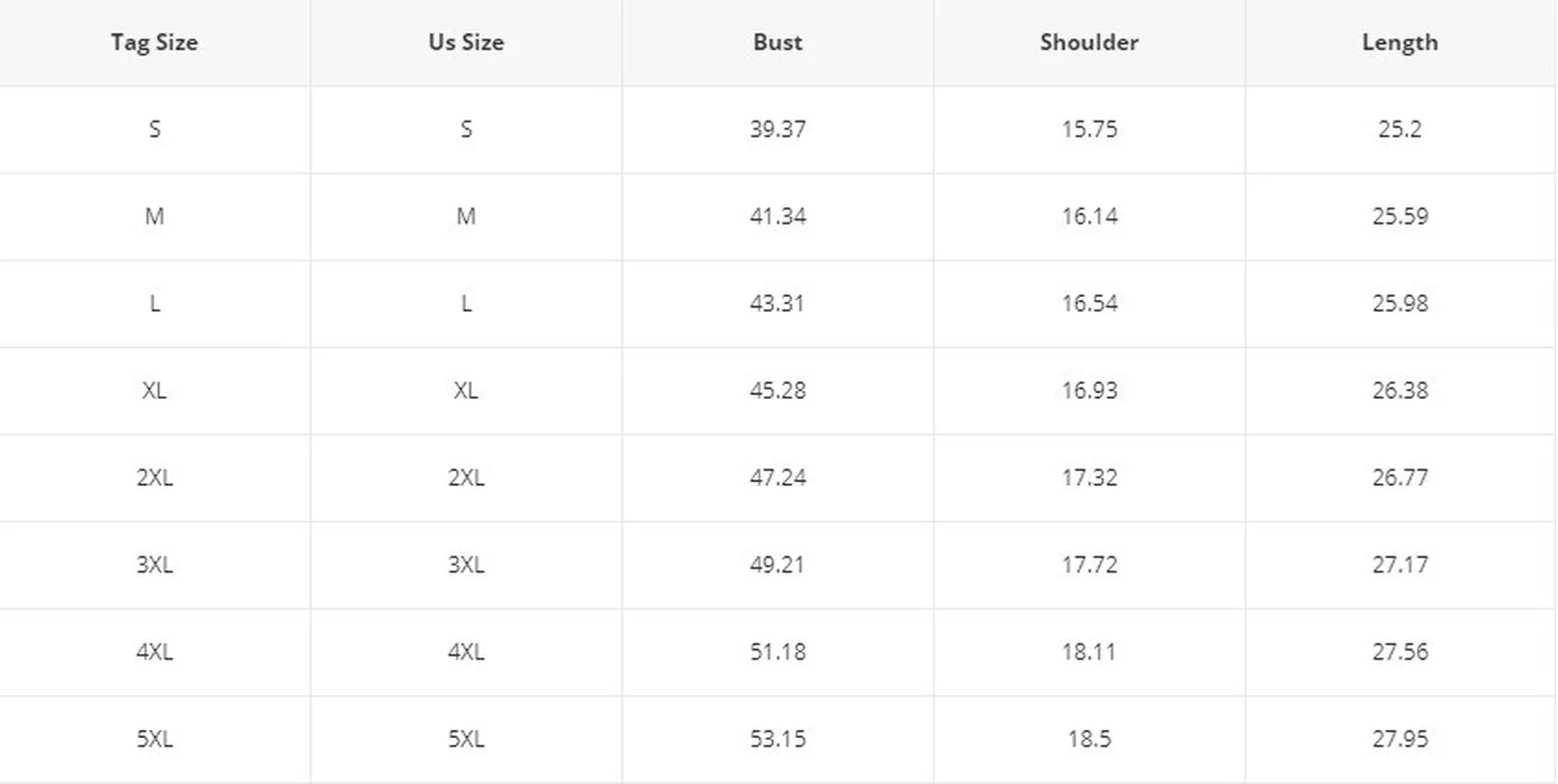1558x784 pixels.
Task: Select the 16.14 shoulder value
Action: pyautogui.click(x=1089, y=216)
